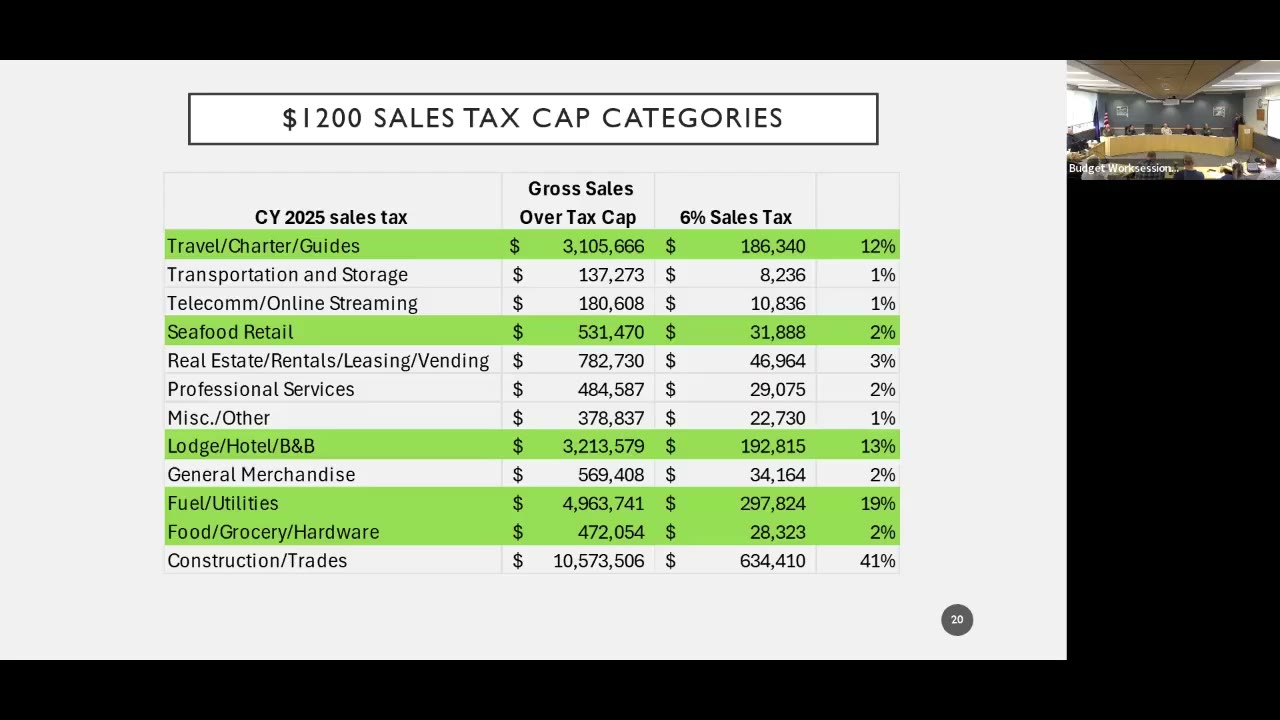
Task: Click the Food/Grocery/Hardware row label
Action: [x=273, y=533]
